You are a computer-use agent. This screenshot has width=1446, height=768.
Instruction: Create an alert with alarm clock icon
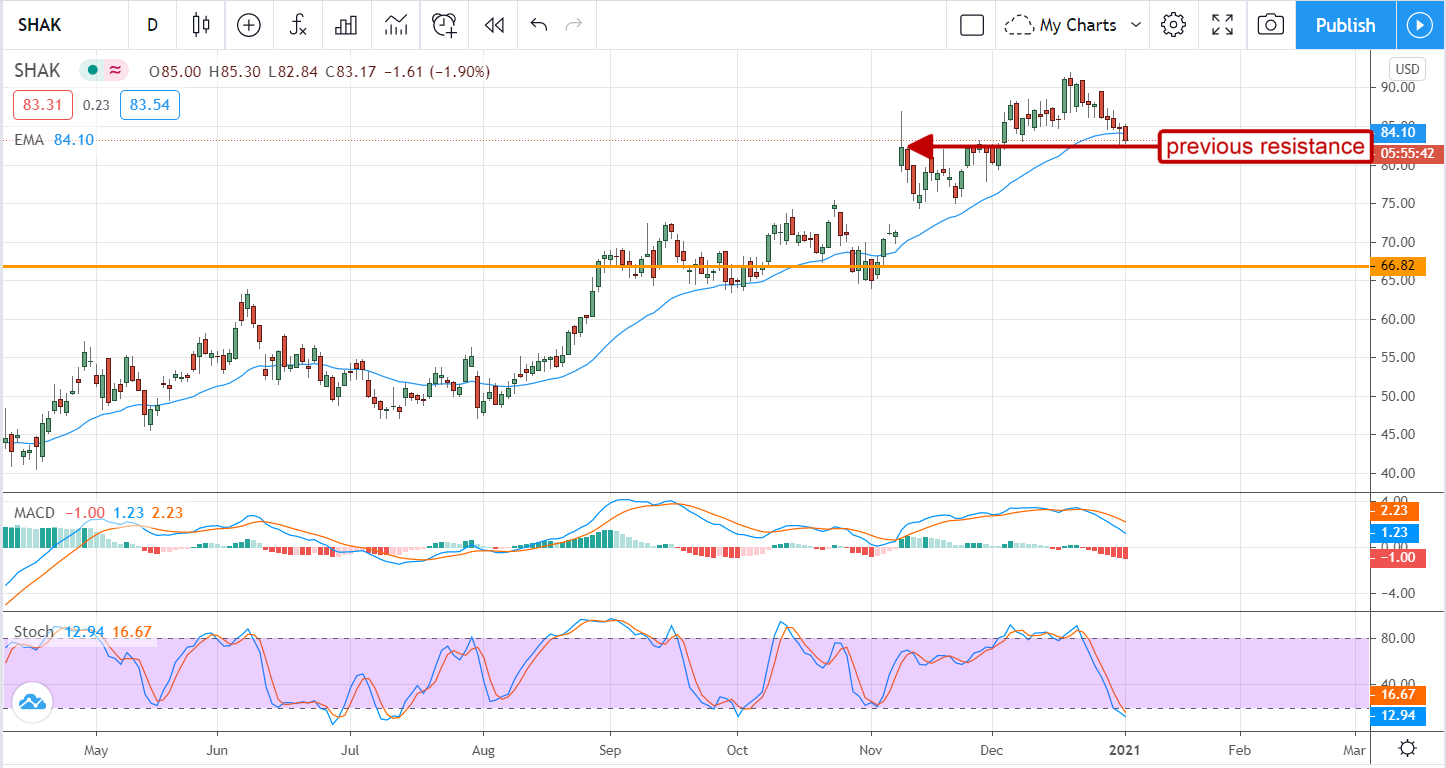pos(445,25)
